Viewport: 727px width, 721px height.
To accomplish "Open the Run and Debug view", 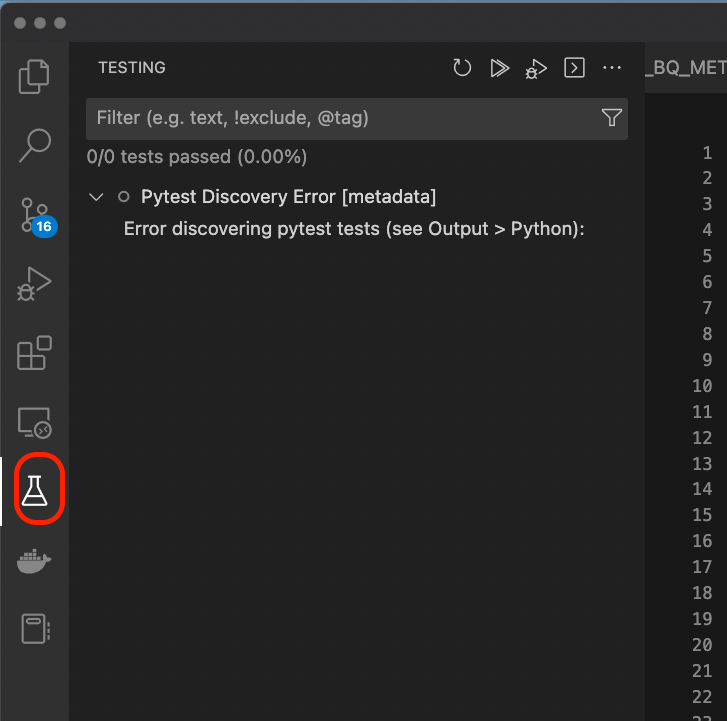I will coord(34,284).
